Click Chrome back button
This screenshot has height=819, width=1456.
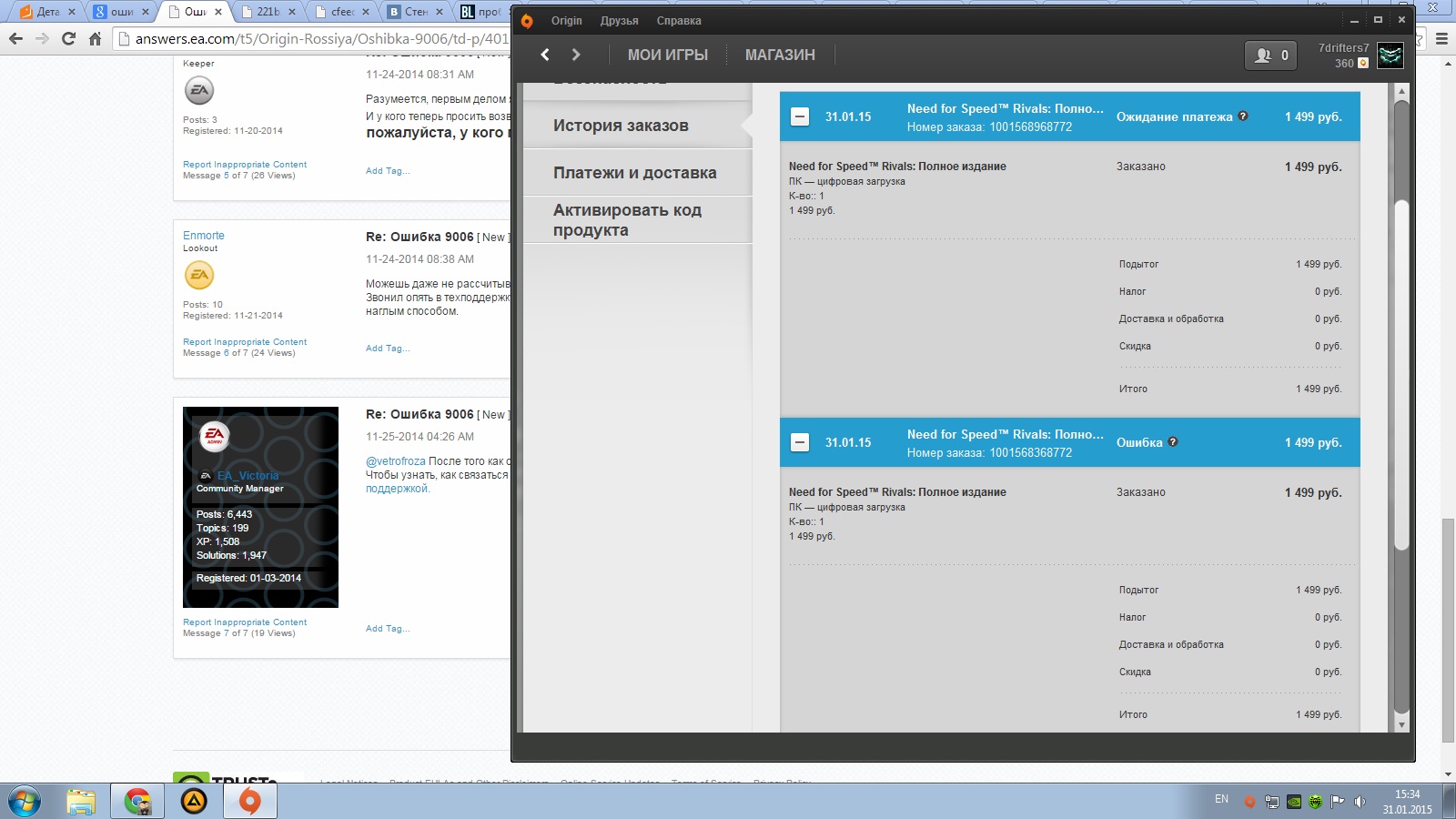pyautogui.click(x=15, y=38)
